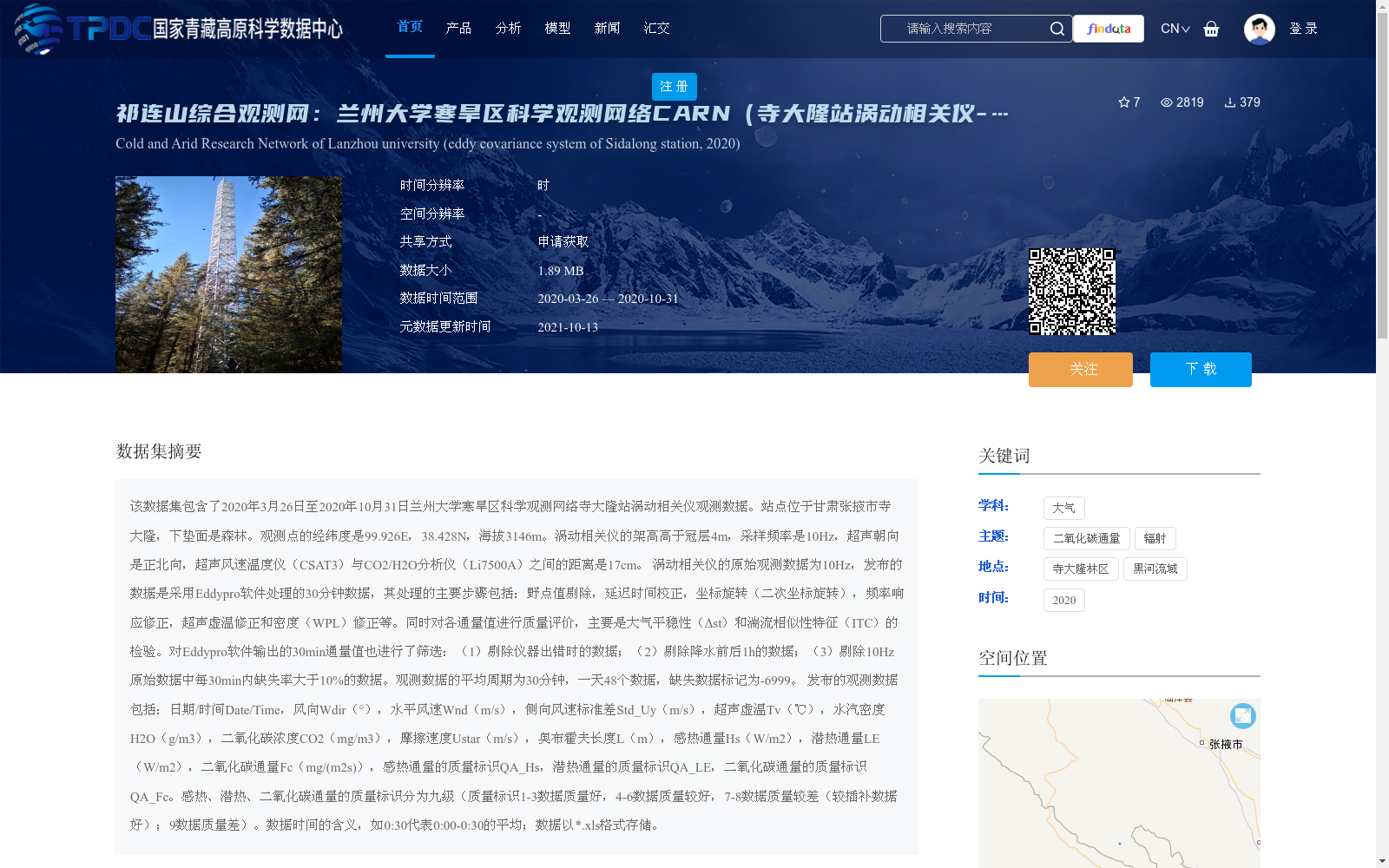This screenshot has height=868, width=1389.
Task: Click the eye view count 2819
Action: click(1182, 102)
